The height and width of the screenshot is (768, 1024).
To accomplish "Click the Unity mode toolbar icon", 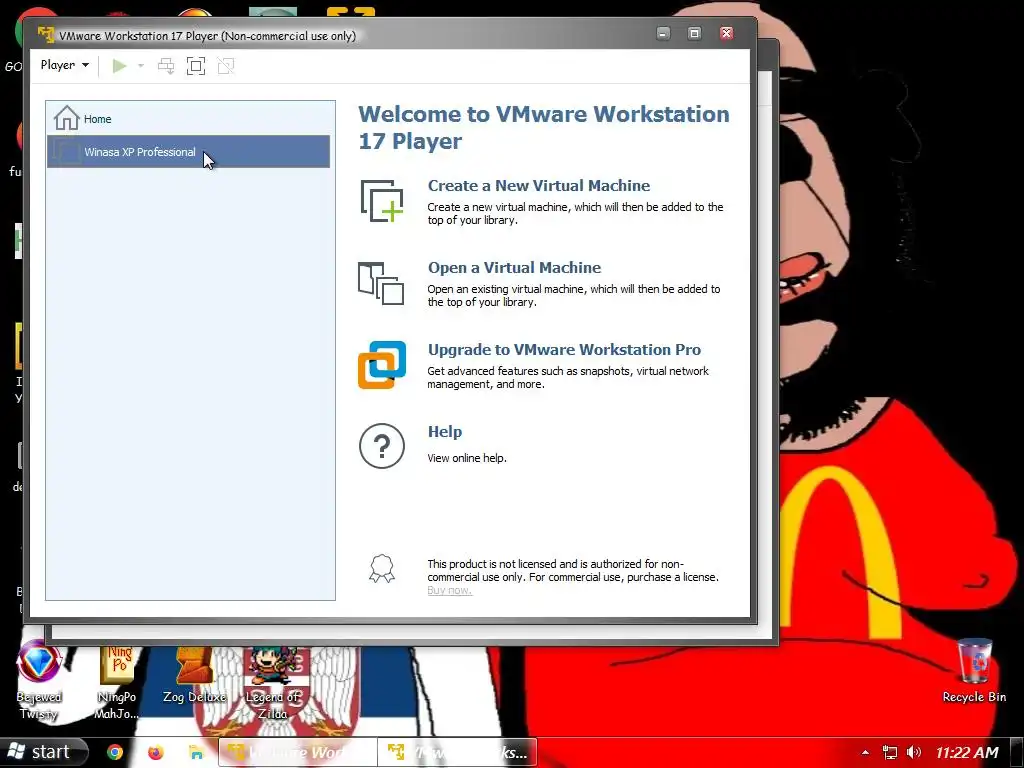I will 226,65.
